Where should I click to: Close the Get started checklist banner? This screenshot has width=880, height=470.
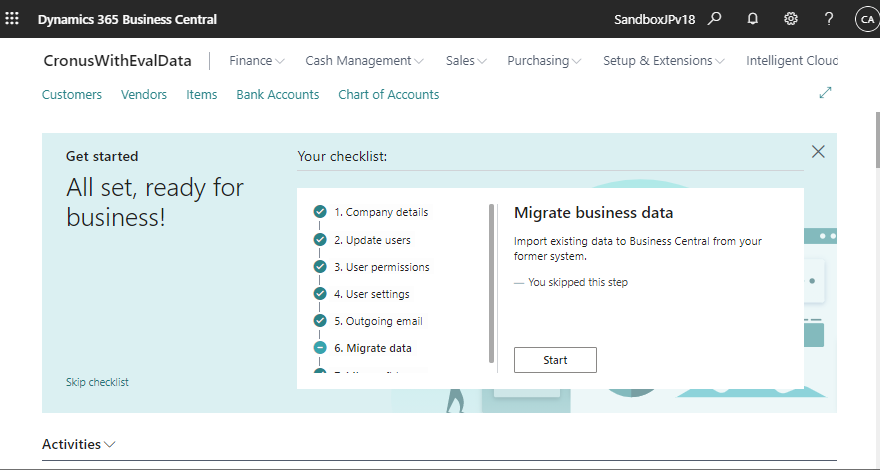(818, 152)
